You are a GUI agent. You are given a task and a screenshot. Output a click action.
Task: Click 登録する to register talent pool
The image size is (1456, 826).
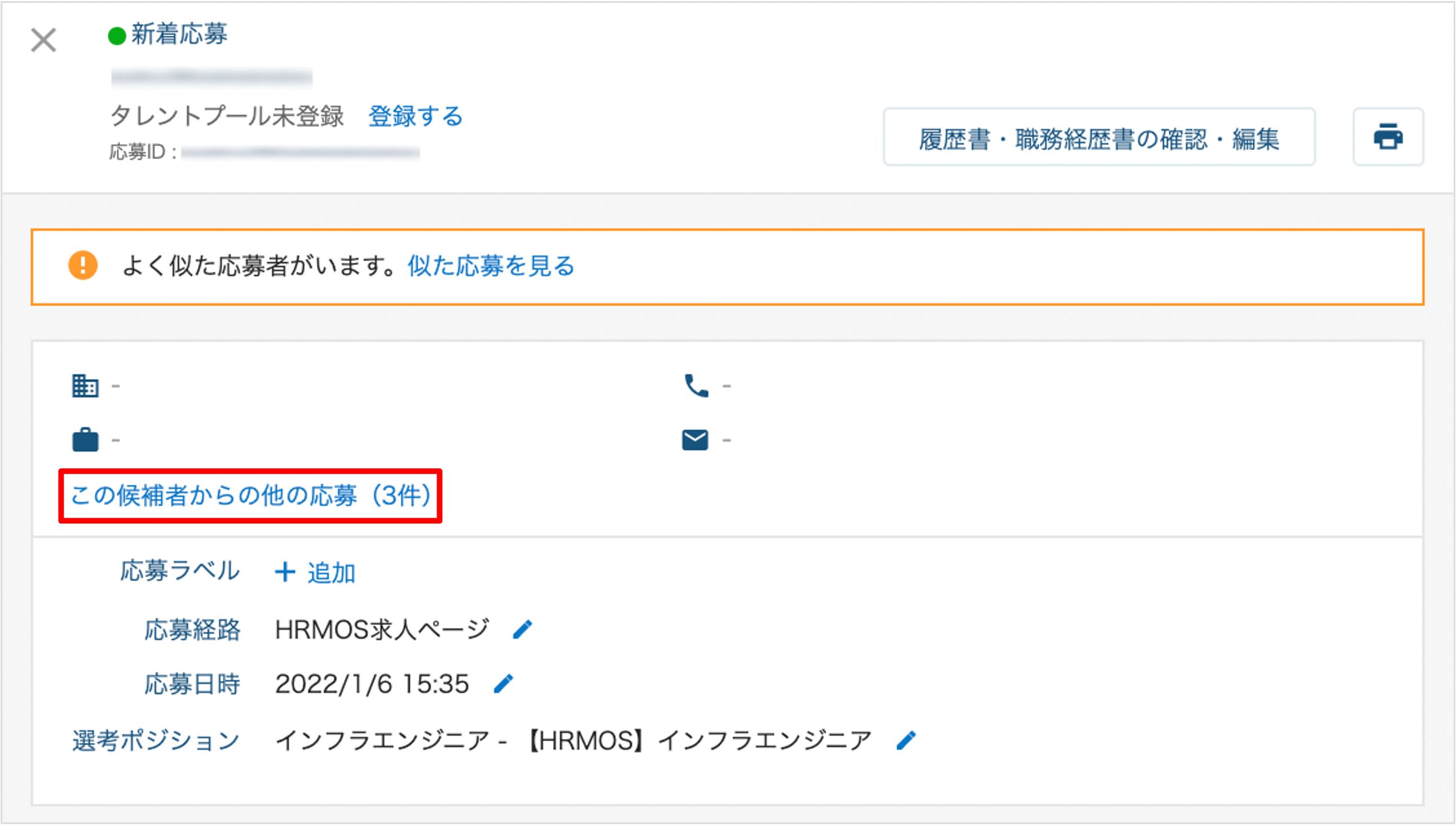tap(416, 116)
